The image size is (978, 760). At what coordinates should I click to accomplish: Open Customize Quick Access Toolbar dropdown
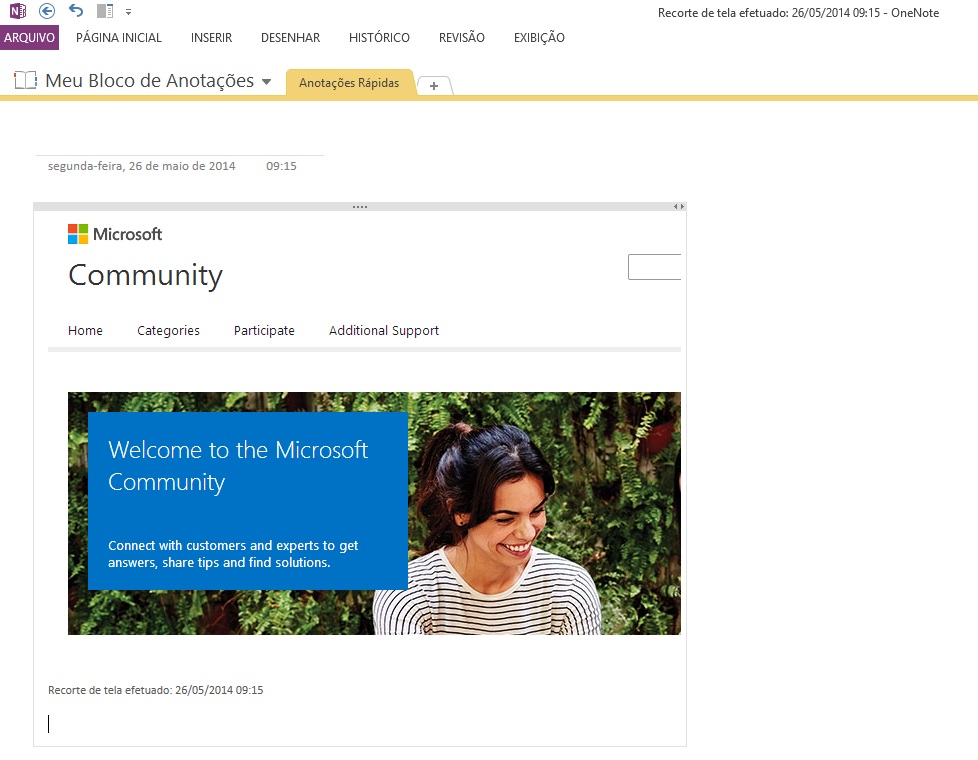click(128, 12)
